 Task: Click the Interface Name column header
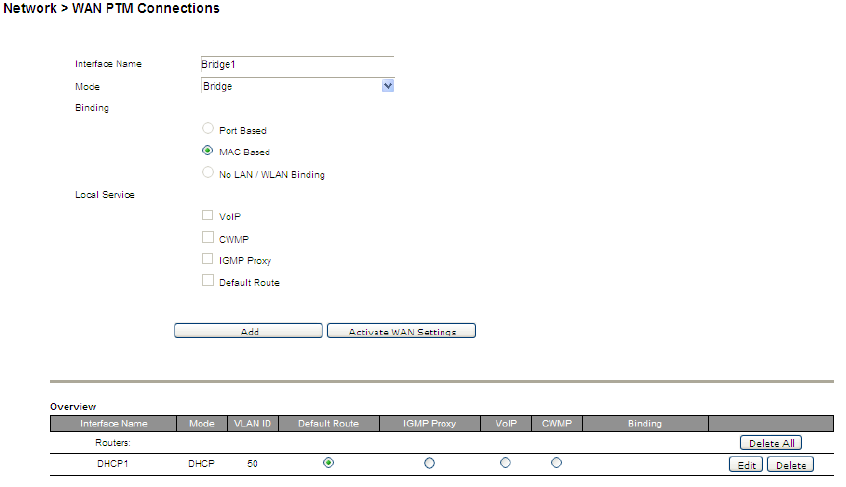click(114, 423)
